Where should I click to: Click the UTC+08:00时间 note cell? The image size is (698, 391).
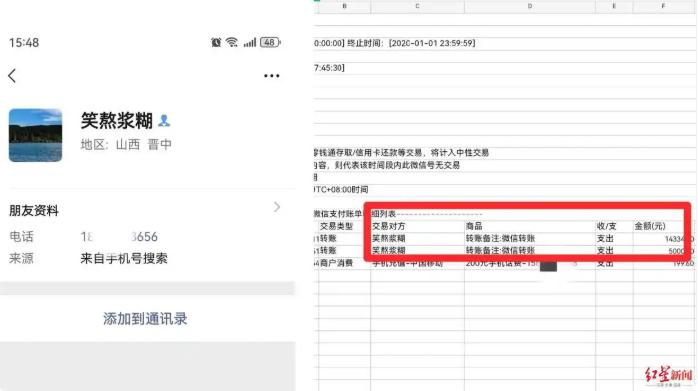341,190
